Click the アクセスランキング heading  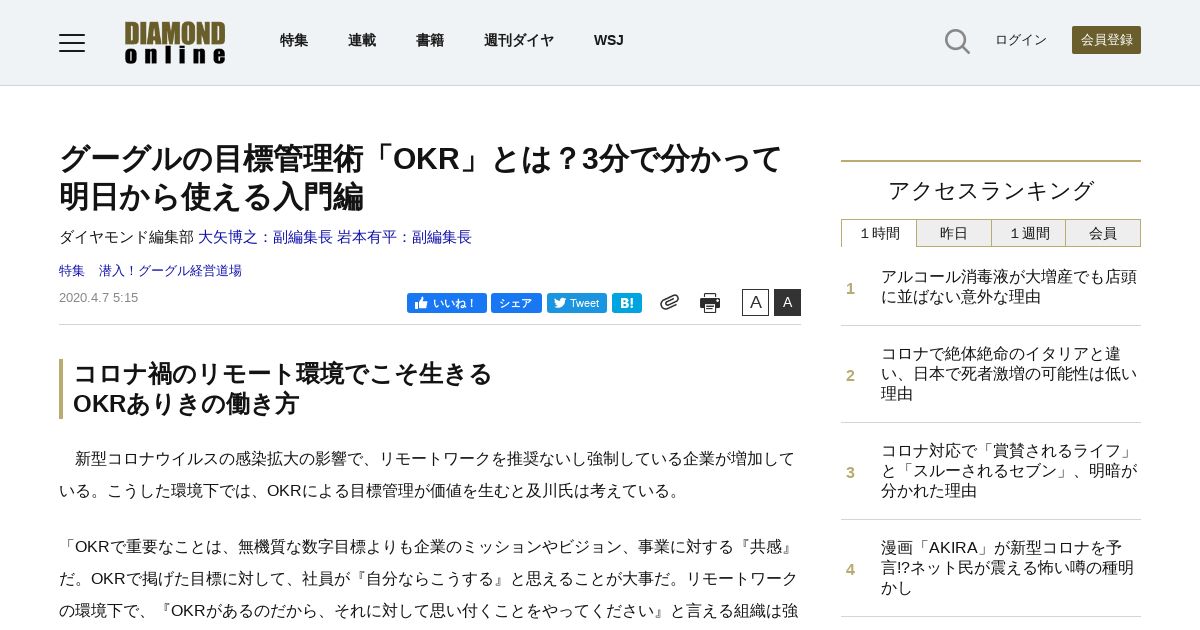click(991, 190)
